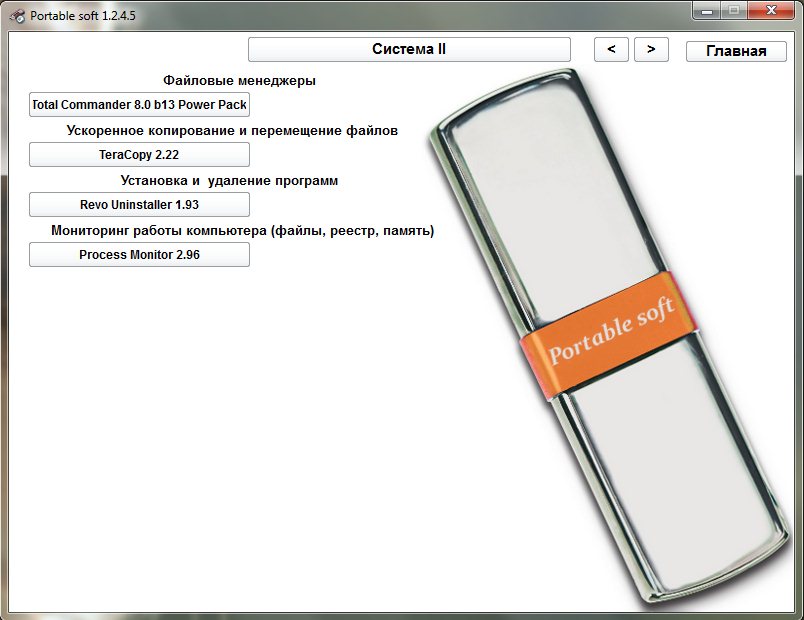Click the Файловые менеджеры category label
The height and width of the screenshot is (620, 804).
(239, 80)
